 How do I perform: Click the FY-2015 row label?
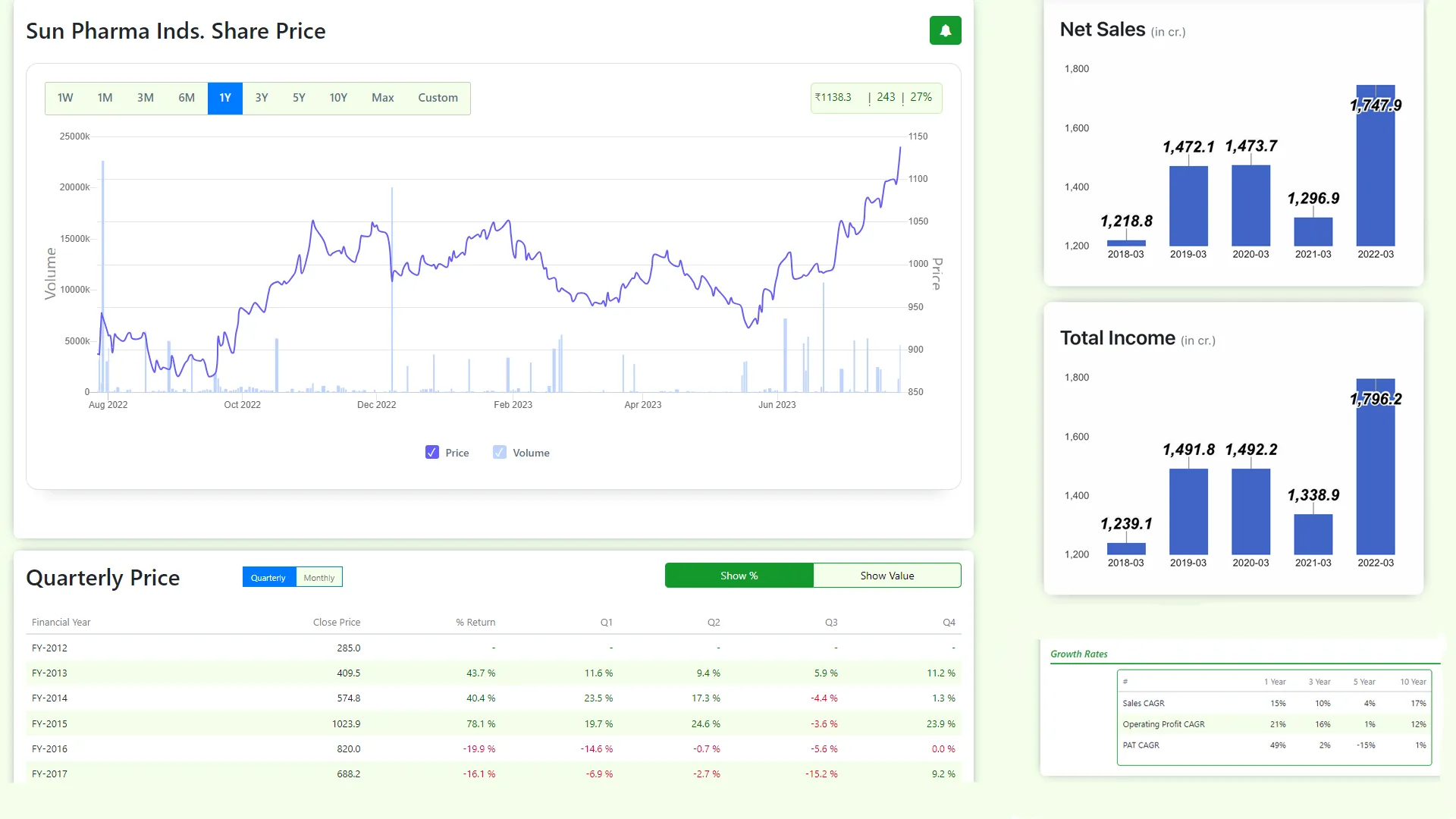(x=49, y=724)
